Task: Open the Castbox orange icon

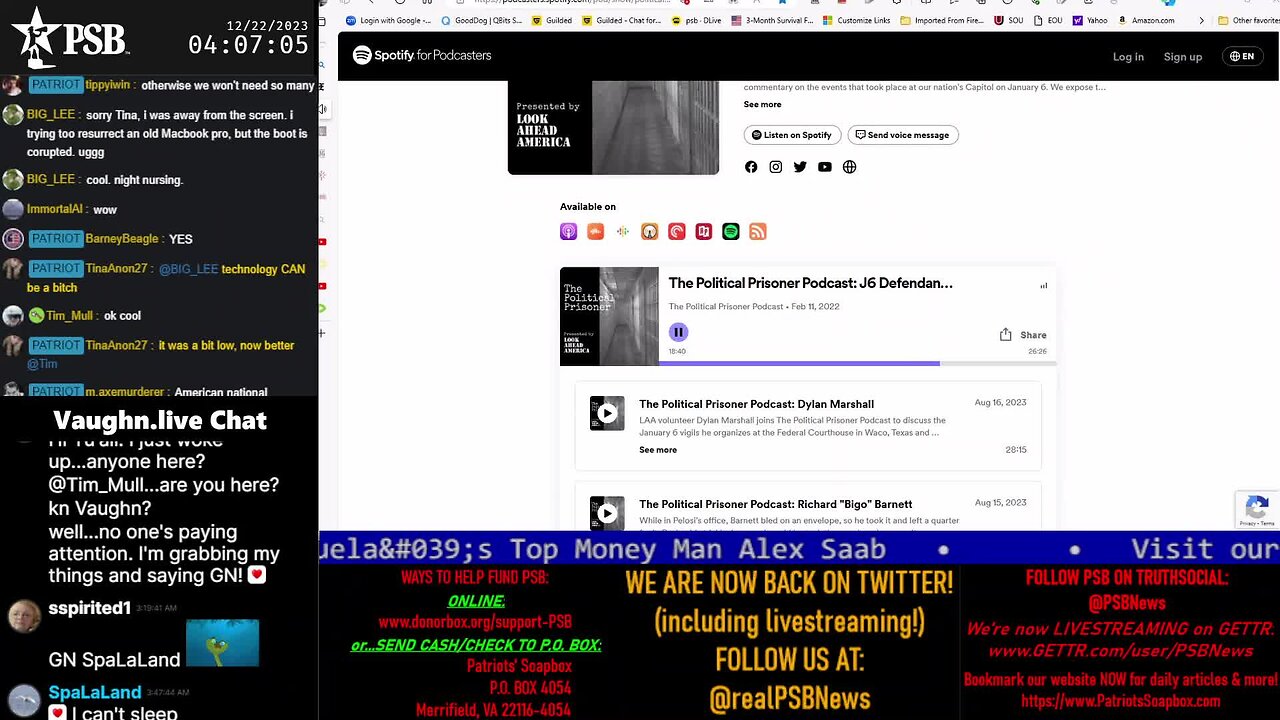Action: (x=595, y=232)
